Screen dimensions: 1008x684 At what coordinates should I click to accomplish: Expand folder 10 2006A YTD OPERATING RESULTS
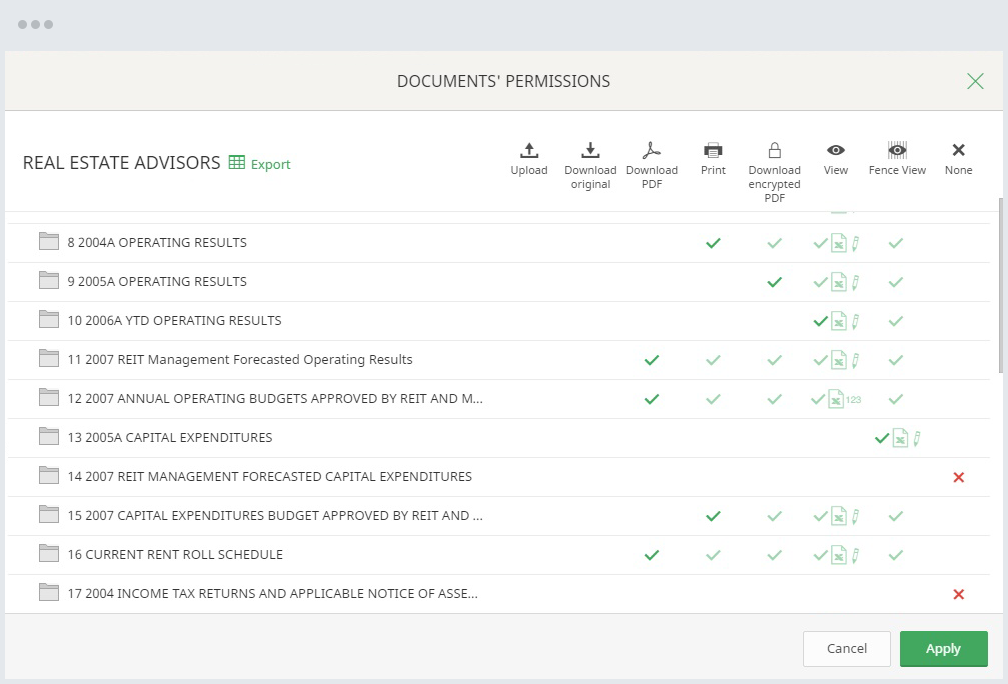(174, 321)
